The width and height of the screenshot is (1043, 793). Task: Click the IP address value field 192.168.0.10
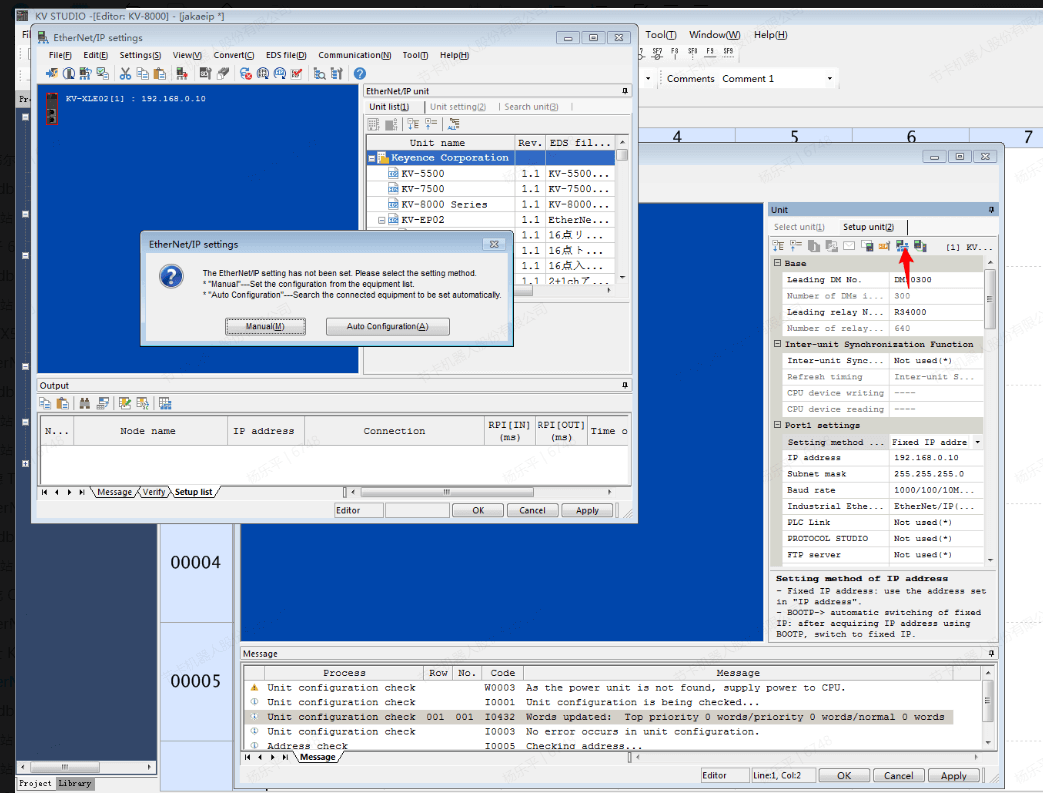click(x=935, y=458)
